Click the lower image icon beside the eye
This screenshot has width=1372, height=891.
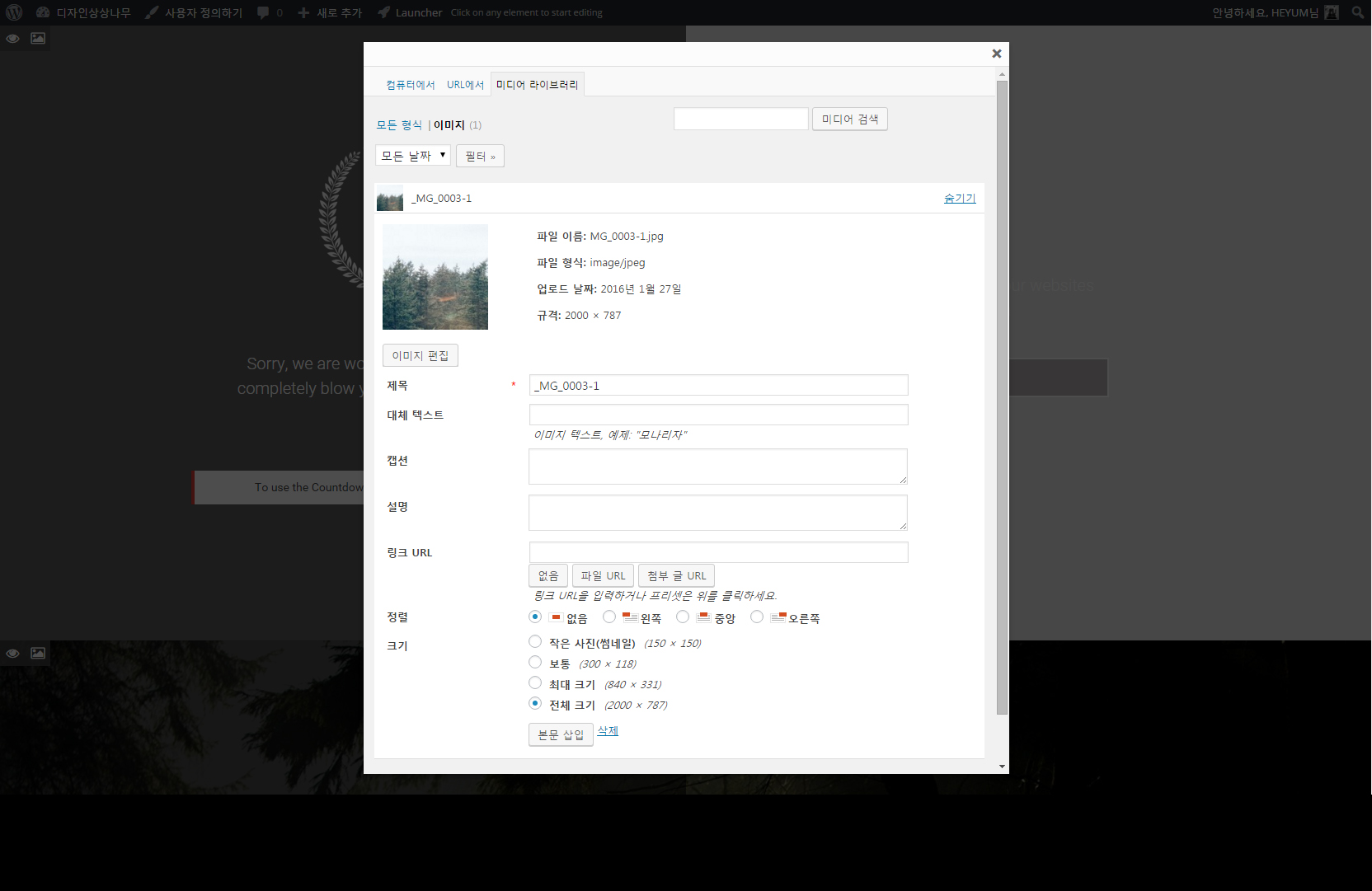(x=38, y=653)
